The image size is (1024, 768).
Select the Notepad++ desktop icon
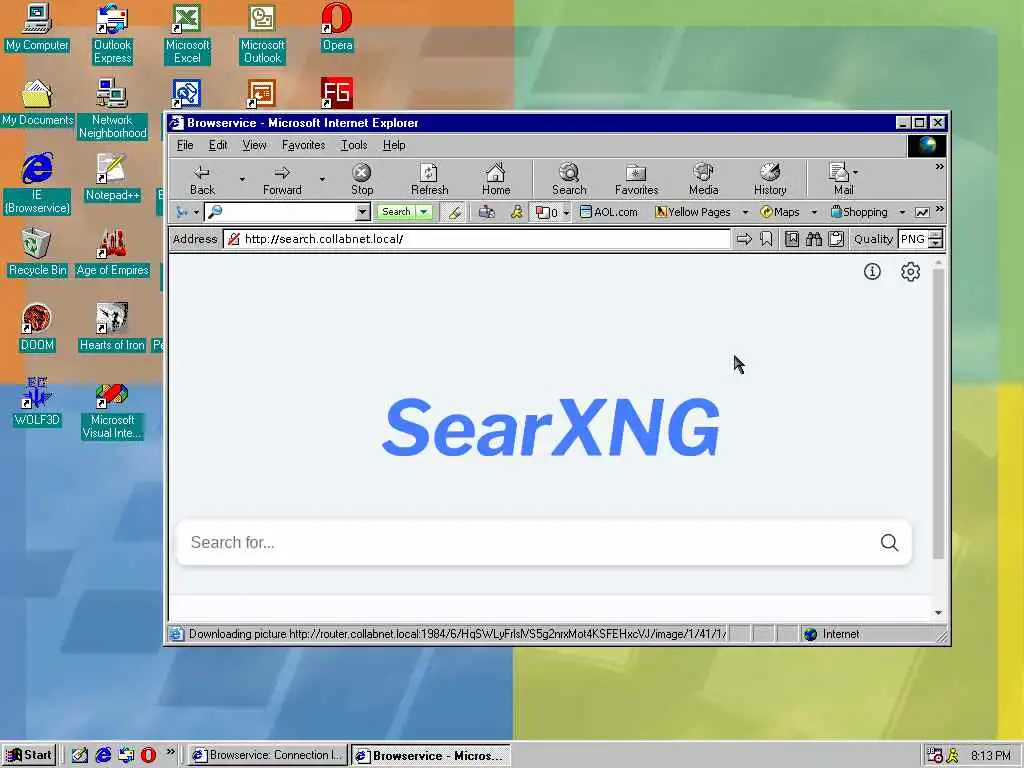pos(112,178)
